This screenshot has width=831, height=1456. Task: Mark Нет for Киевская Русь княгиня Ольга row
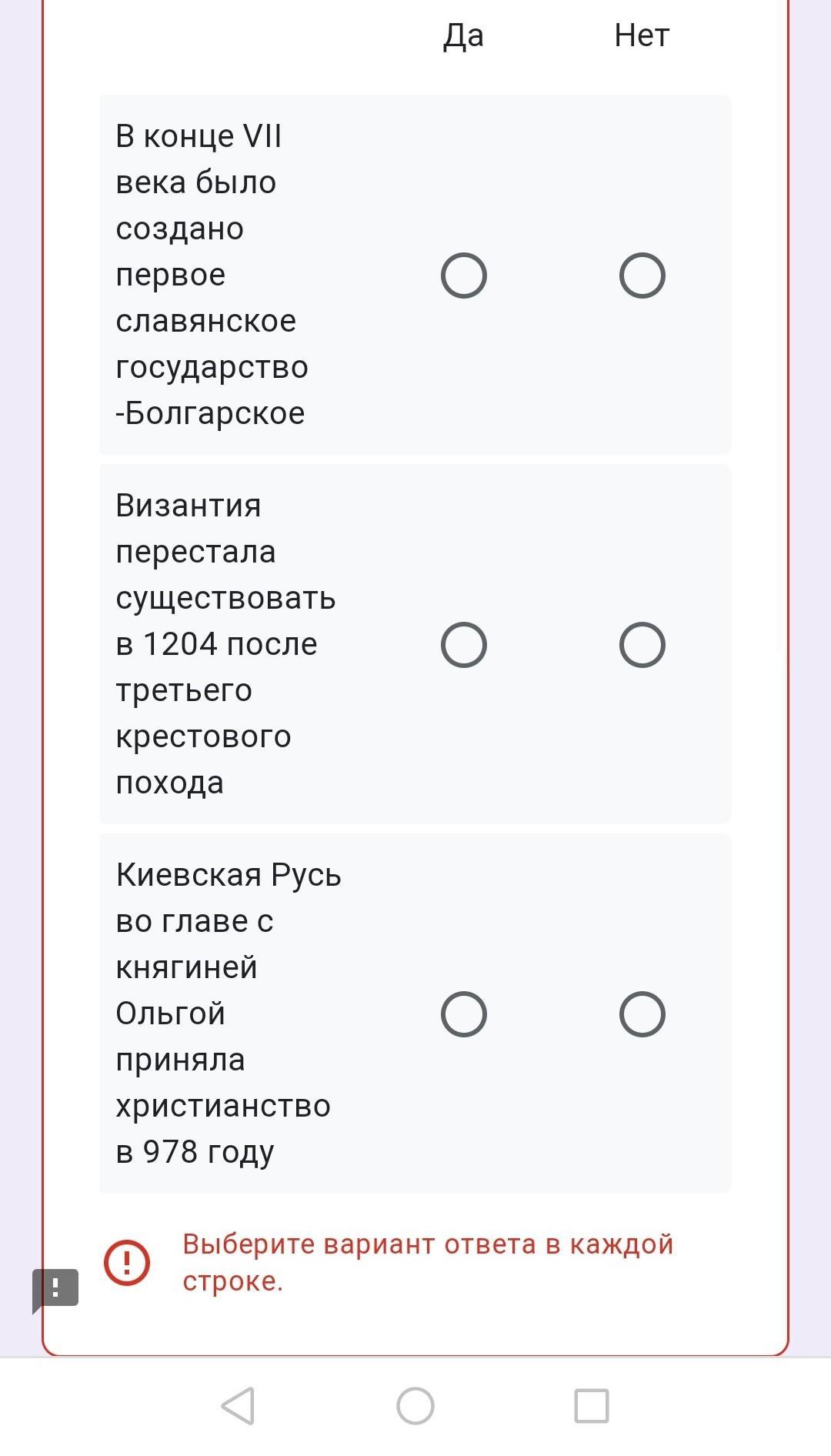(642, 1014)
